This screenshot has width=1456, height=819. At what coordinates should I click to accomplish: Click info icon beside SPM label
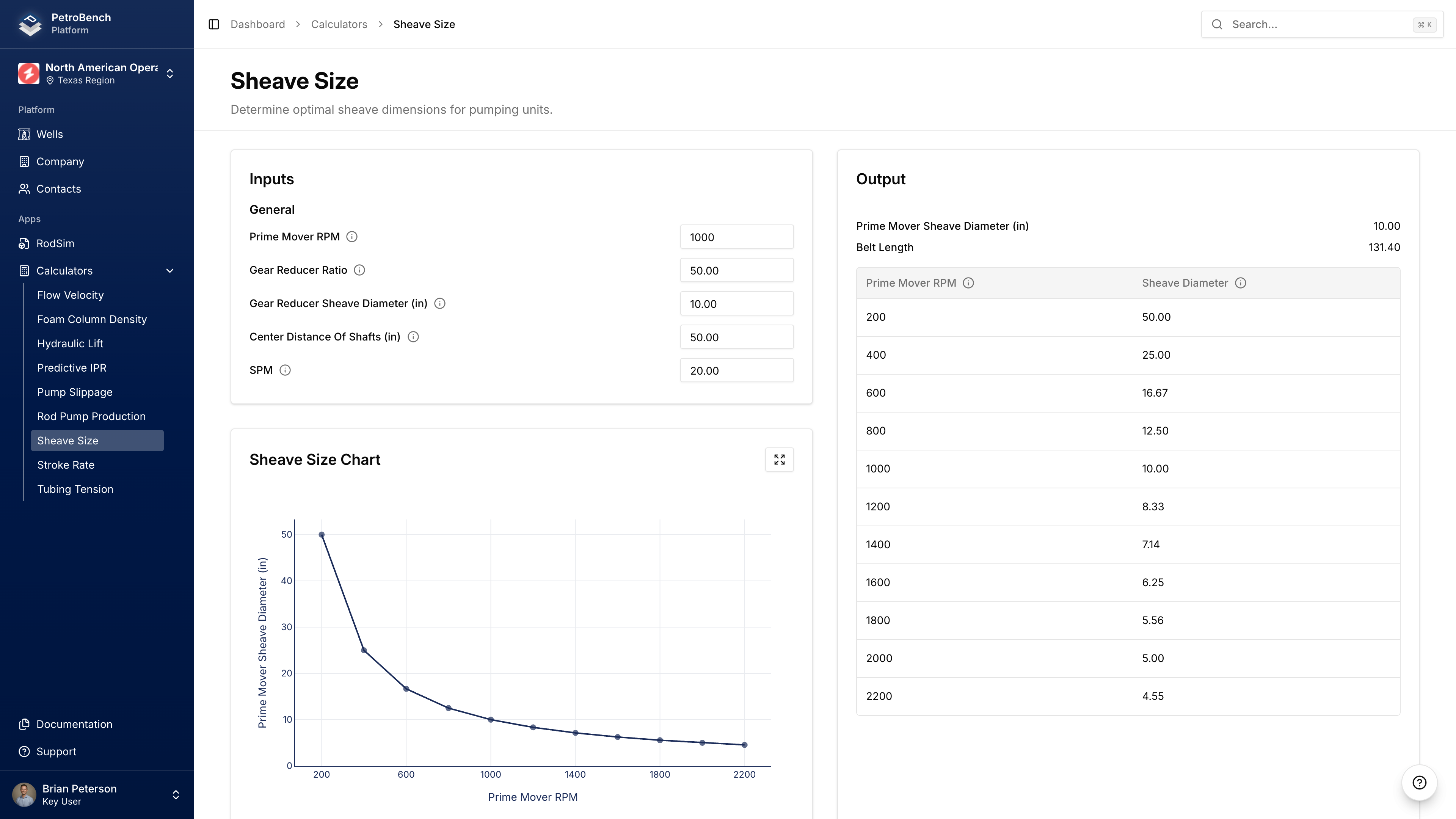(285, 370)
